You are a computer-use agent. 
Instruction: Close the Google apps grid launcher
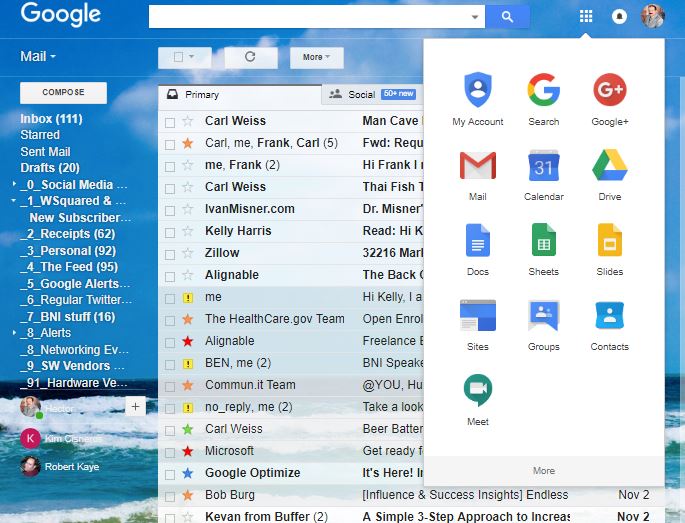586,17
